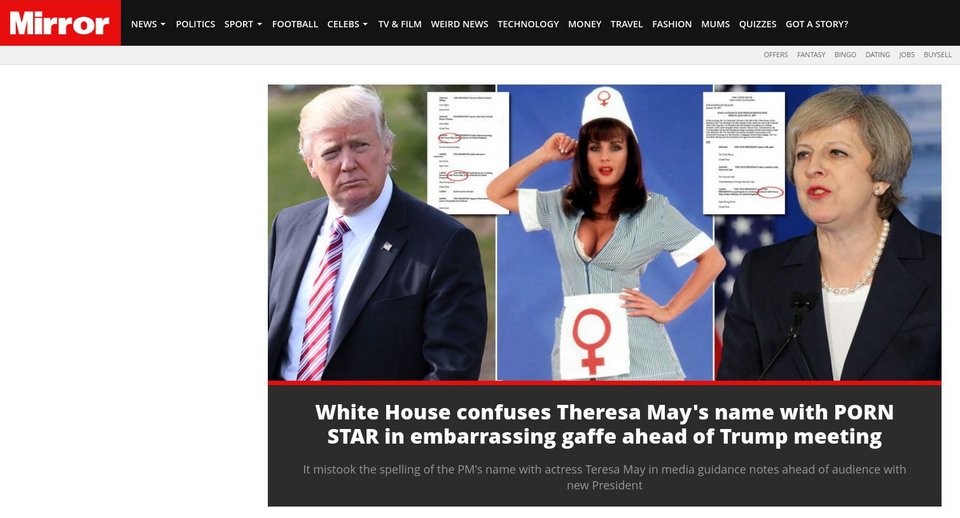Open the Bingo link
The image size is (960, 518).
[x=845, y=54]
